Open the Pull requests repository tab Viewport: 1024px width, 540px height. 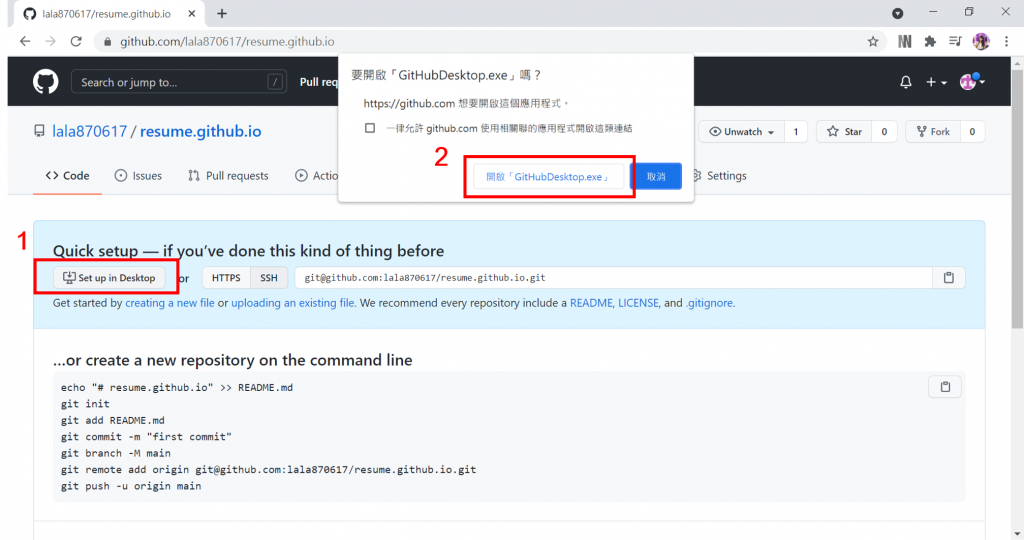pyautogui.click(x=228, y=176)
